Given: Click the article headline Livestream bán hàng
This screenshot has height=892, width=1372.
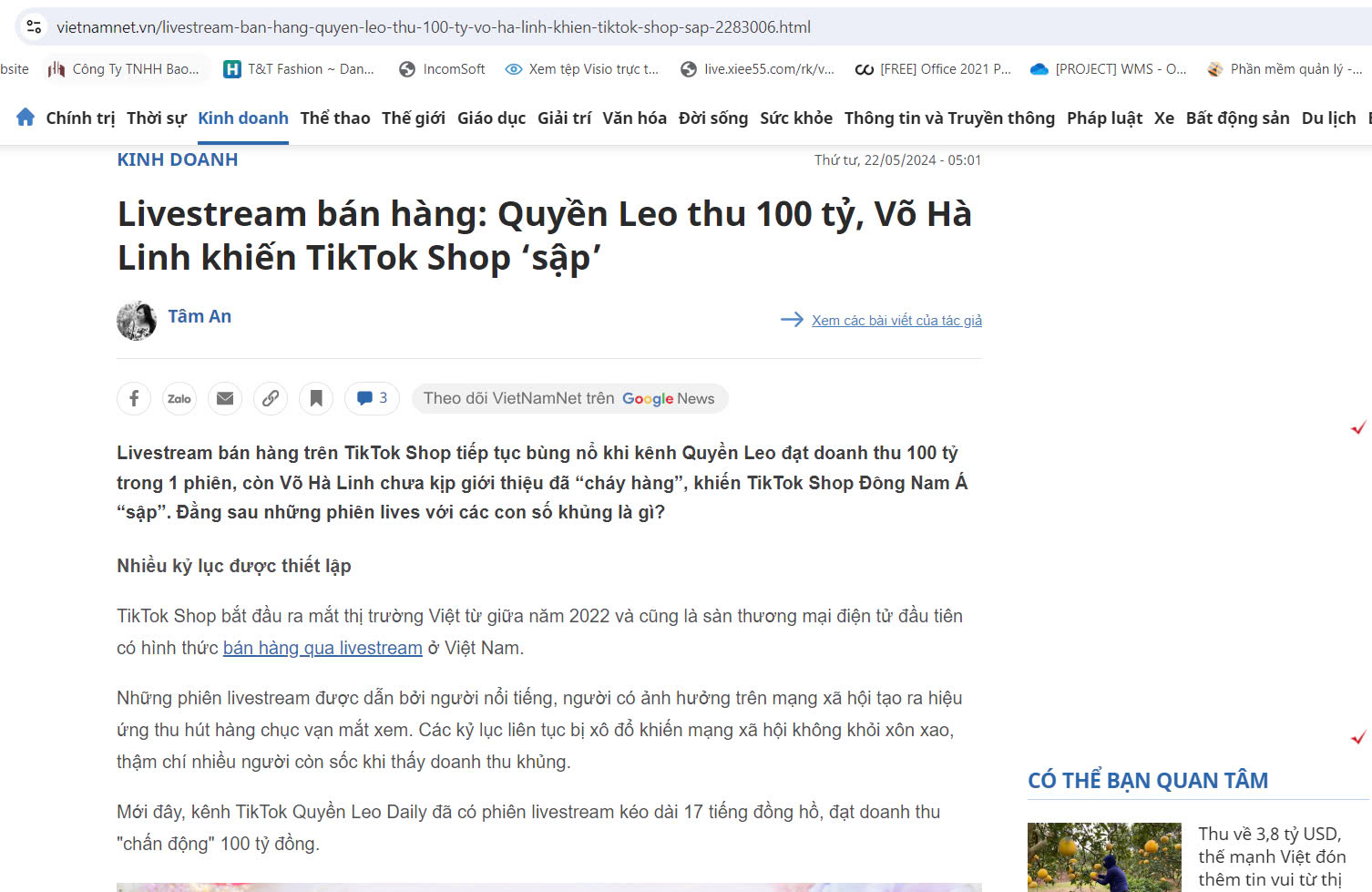Looking at the screenshot, I should pos(545,236).
